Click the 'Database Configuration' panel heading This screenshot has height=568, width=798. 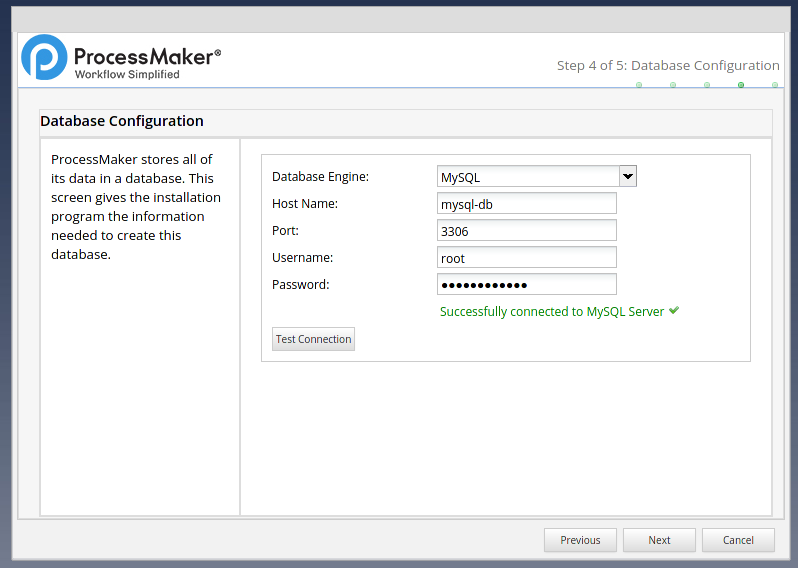click(122, 121)
